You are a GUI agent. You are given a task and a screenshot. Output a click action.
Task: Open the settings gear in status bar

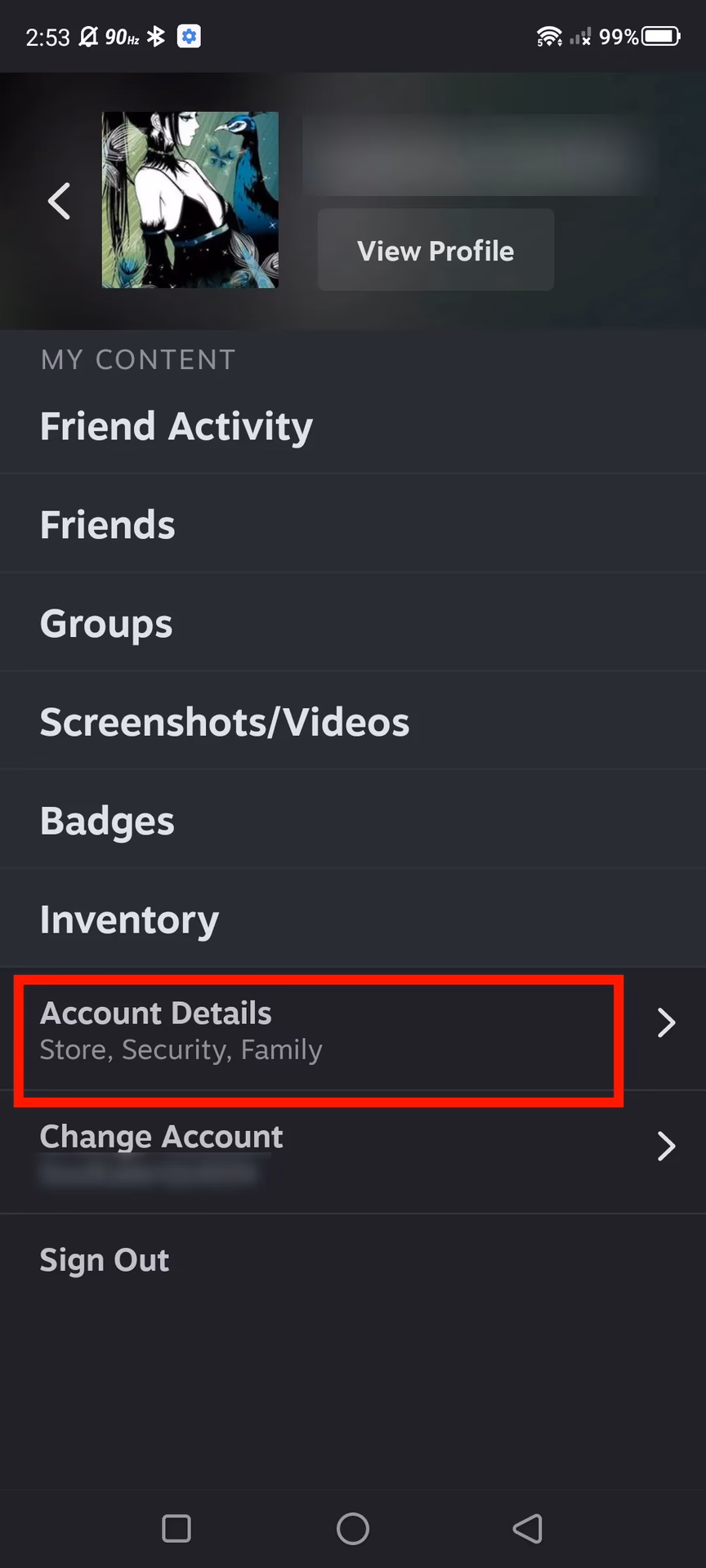pos(189,36)
